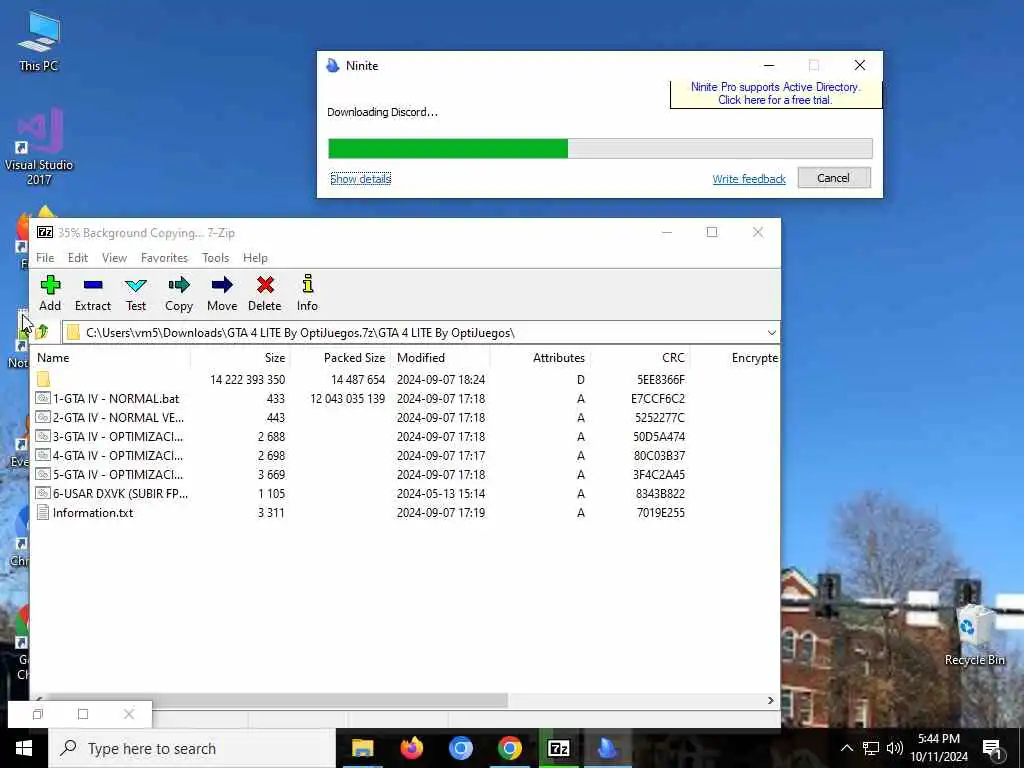Click the 7-Zip horizontal scrollbar thumb
This screenshot has height=768, width=1024.
coord(278,700)
